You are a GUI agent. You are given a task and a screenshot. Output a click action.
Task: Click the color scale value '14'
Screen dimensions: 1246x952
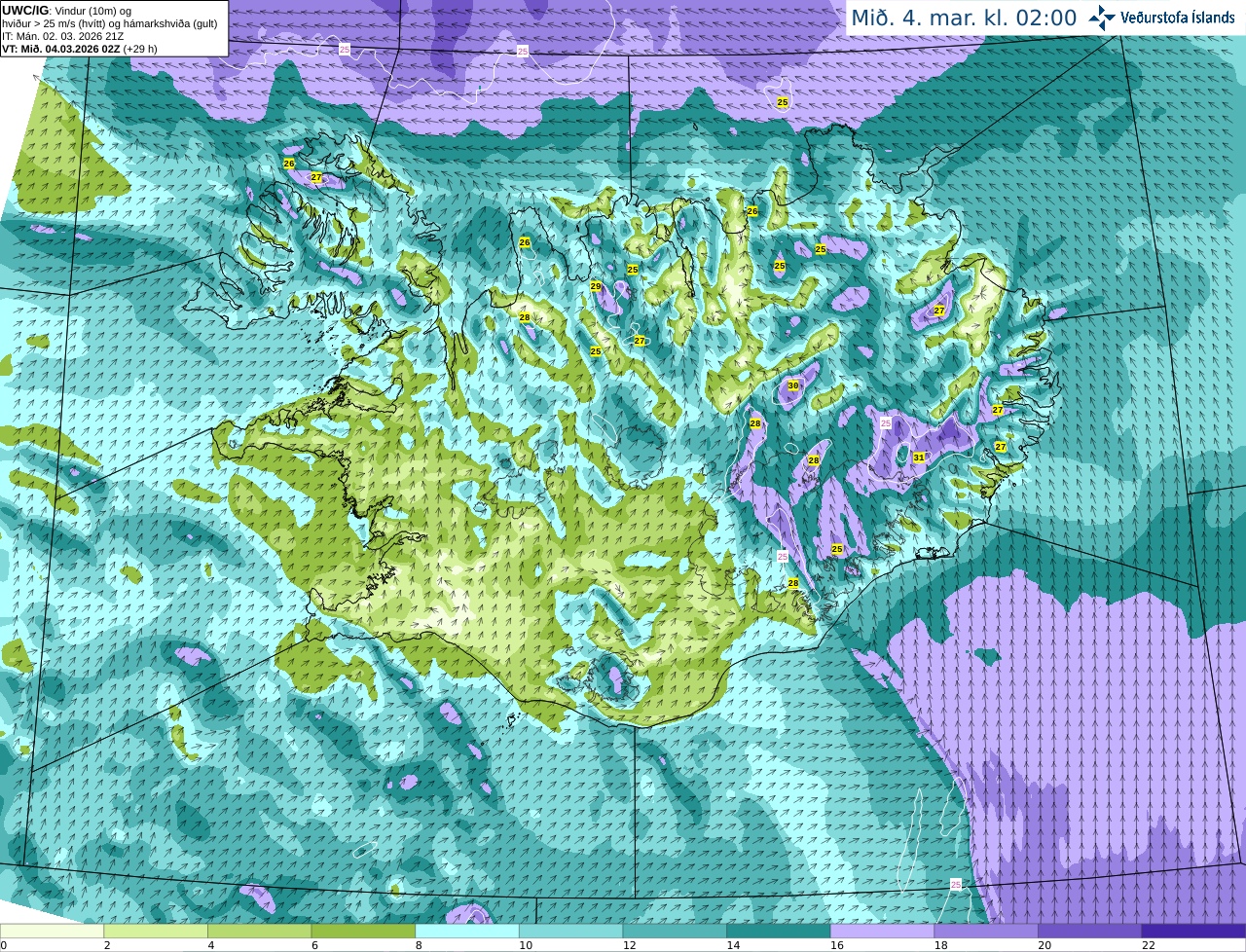point(733,945)
